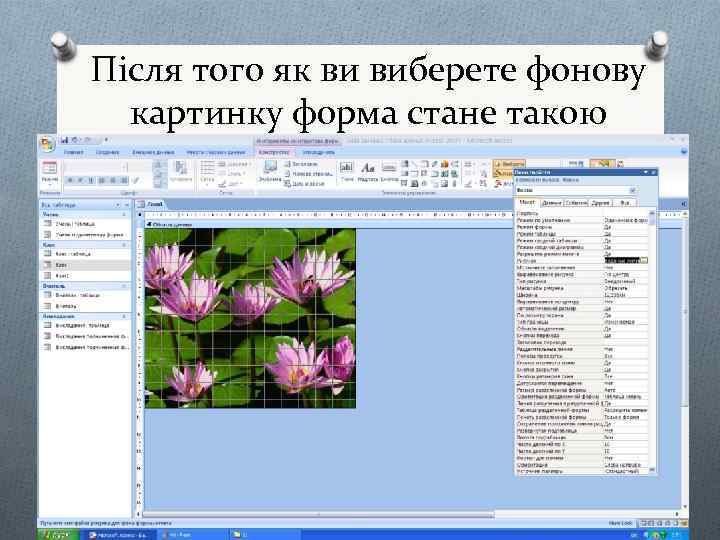This screenshot has width=720, height=540.
Task: Open the Внешние данные ribbon tab
Action: tap(153, 152)
